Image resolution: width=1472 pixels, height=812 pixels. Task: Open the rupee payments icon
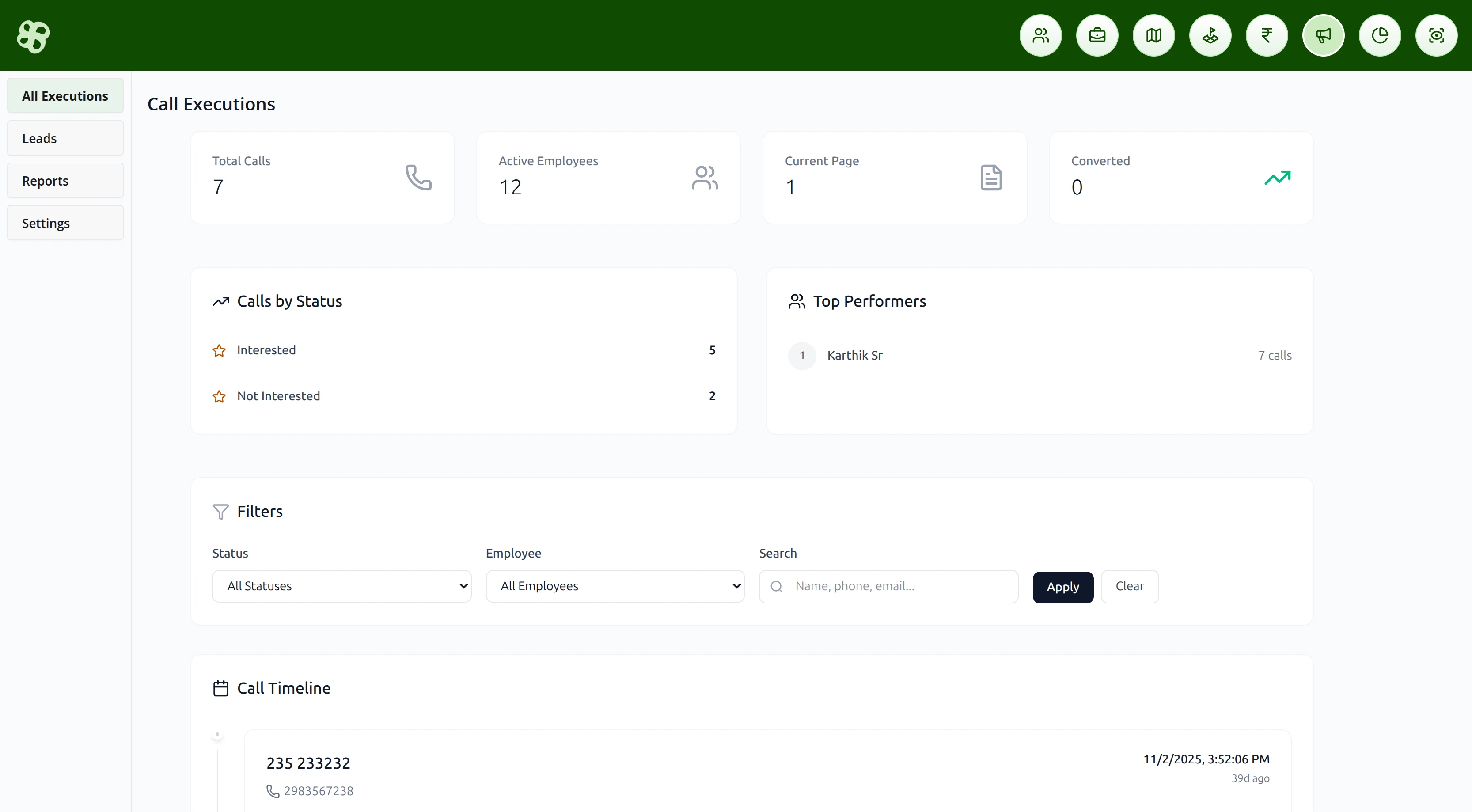[x=1267, y=35]
